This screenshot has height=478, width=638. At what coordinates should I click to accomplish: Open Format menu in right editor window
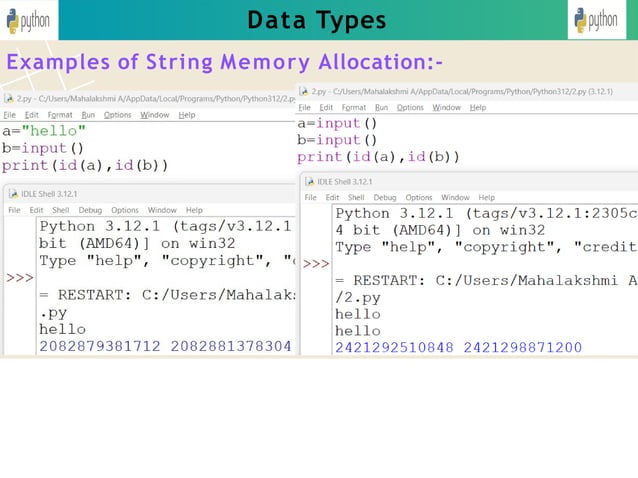point(354,108)
